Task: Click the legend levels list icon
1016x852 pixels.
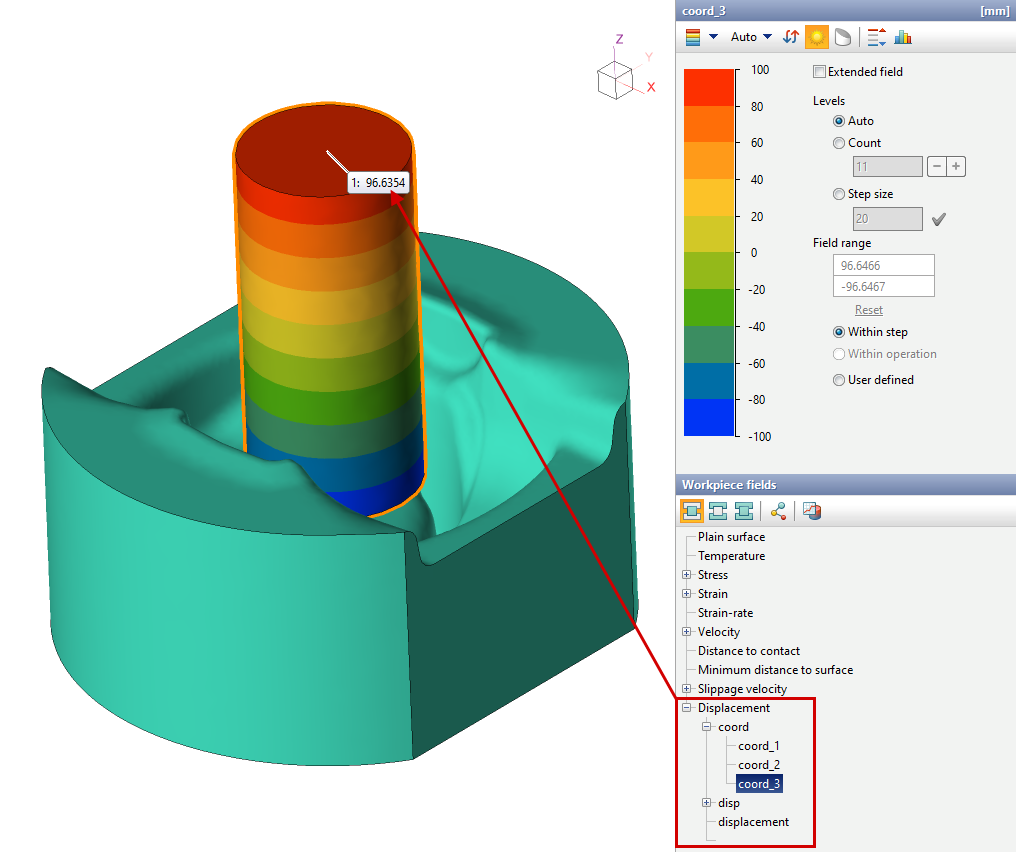Action: pos(876,37)
